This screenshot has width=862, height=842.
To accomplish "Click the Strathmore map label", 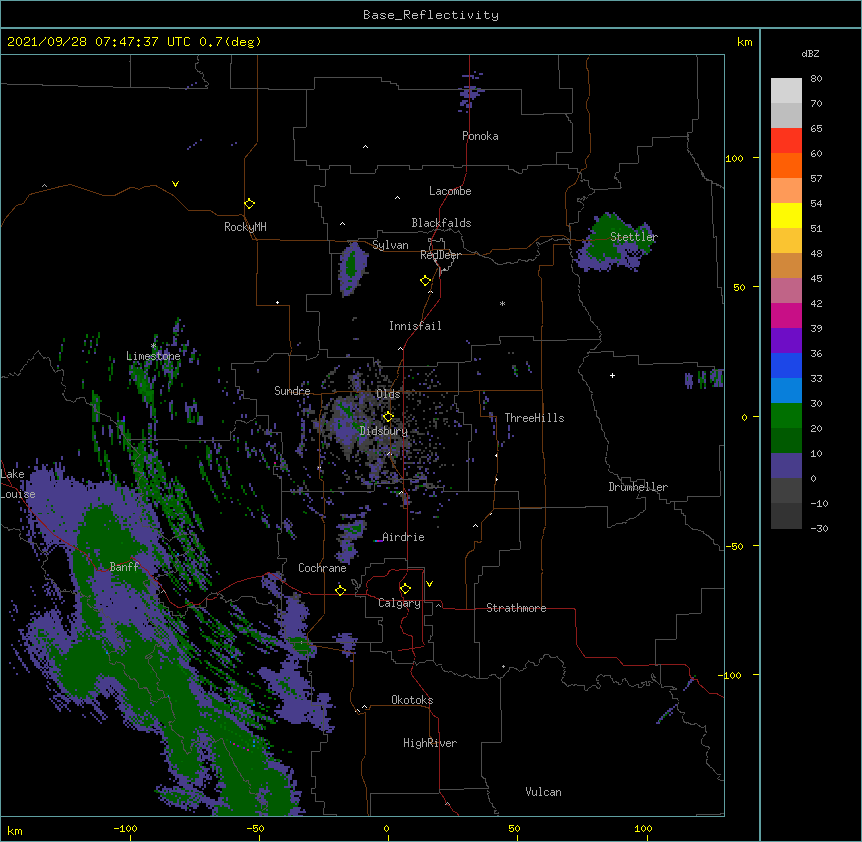I will click(516, 608).
